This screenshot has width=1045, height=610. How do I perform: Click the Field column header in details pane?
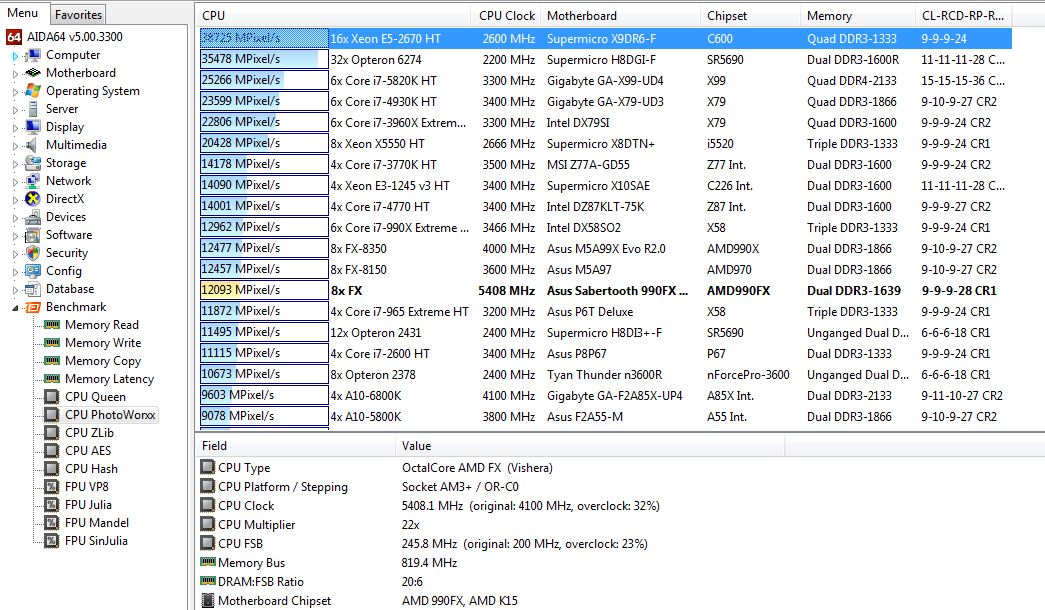point(295,446)
